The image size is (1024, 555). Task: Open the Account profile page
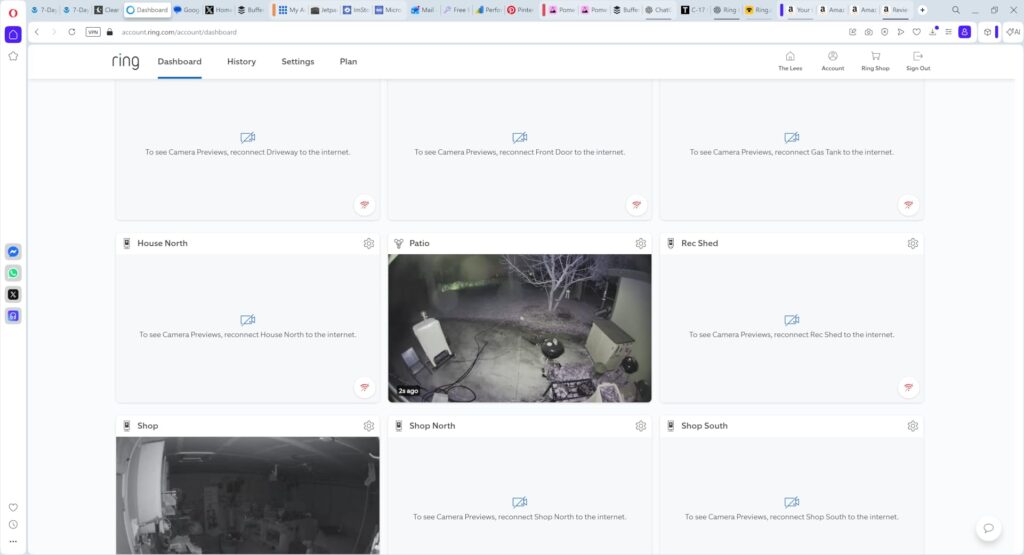(833, 61)
